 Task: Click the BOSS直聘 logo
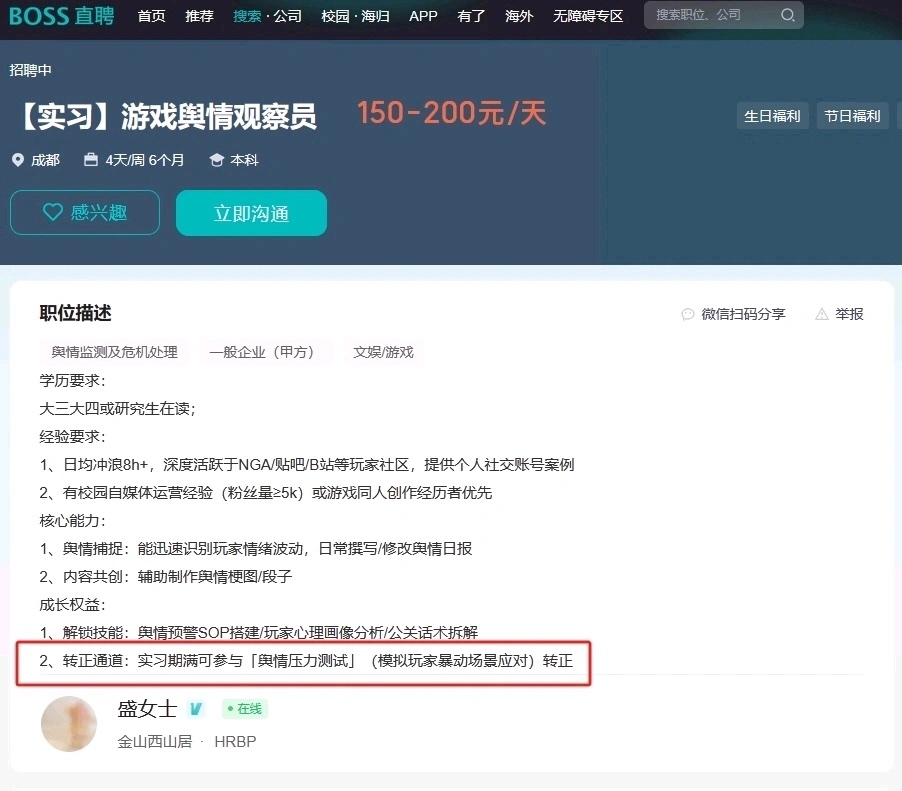(62, 16)
